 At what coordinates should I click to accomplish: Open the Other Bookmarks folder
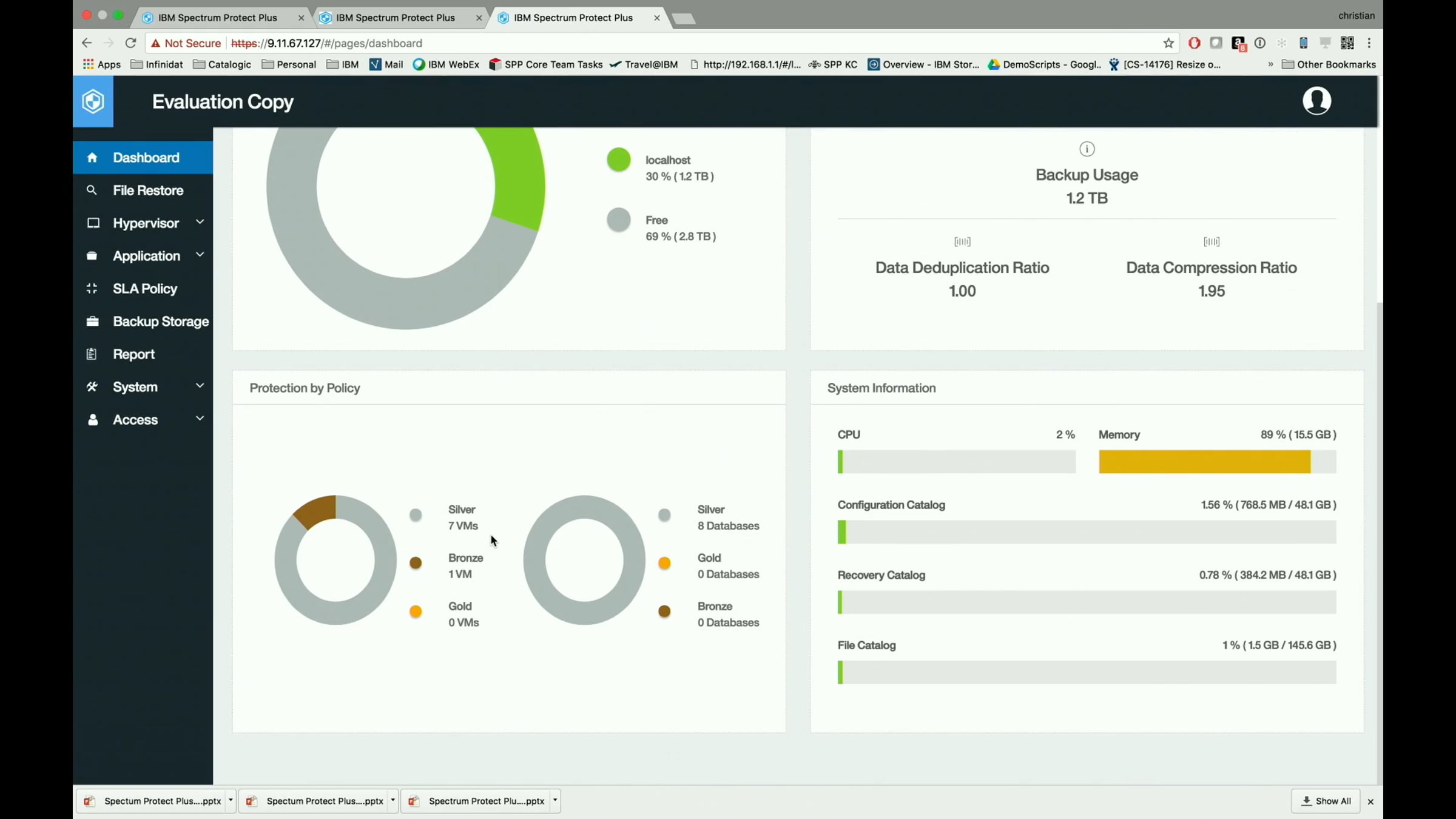[1329, 64]
